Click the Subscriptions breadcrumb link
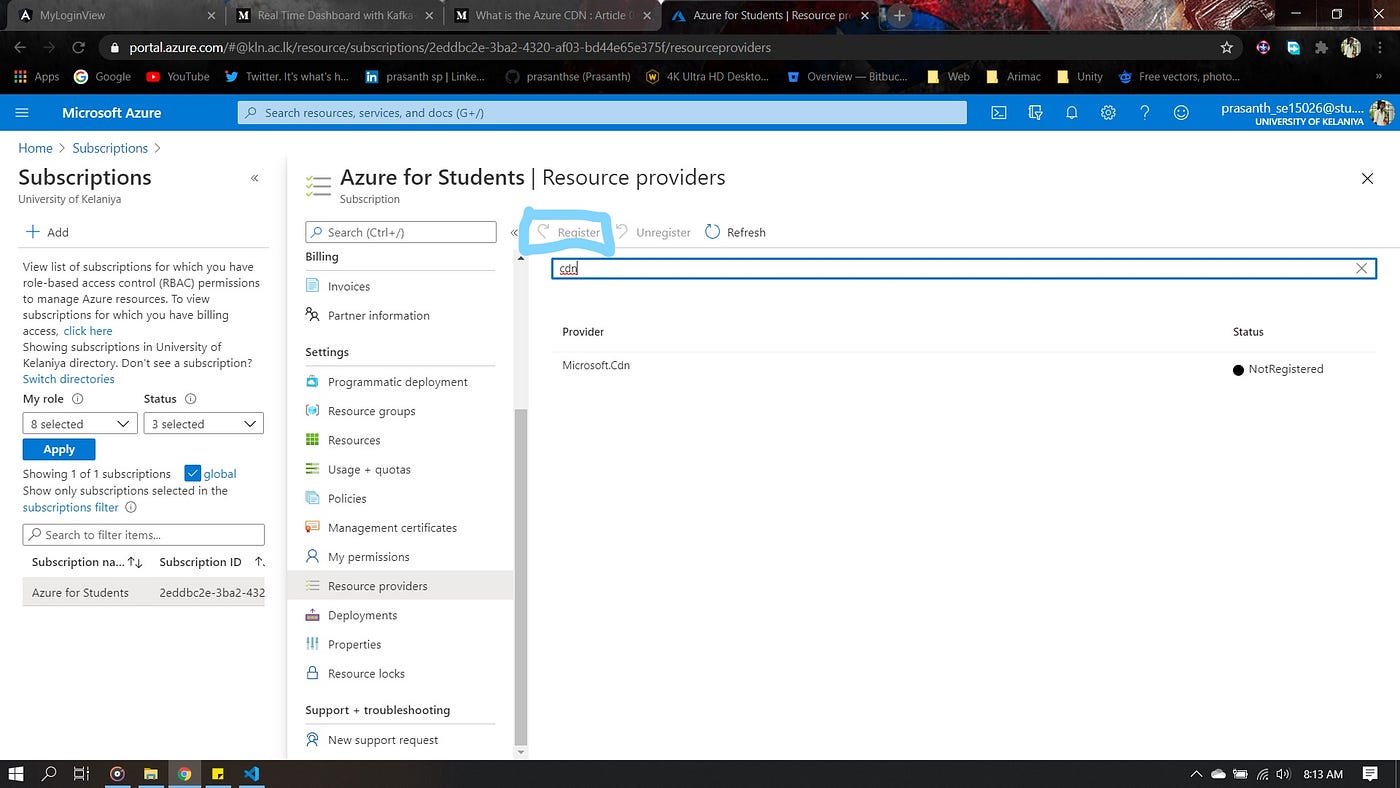 (x=110, y=148)
